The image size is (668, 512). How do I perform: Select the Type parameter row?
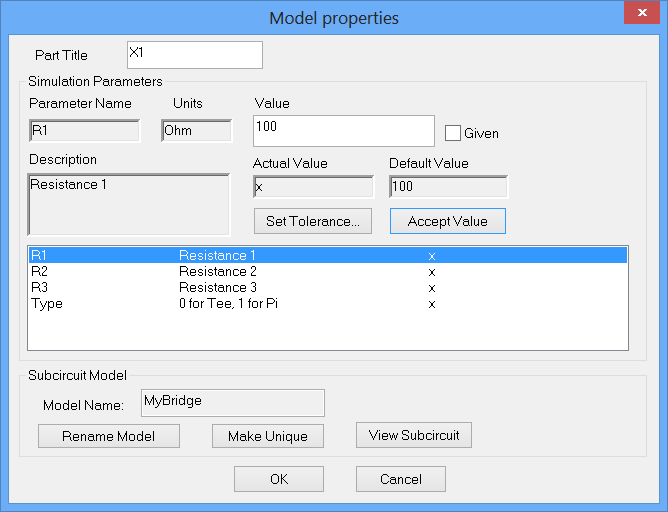(x=327, y=304)
